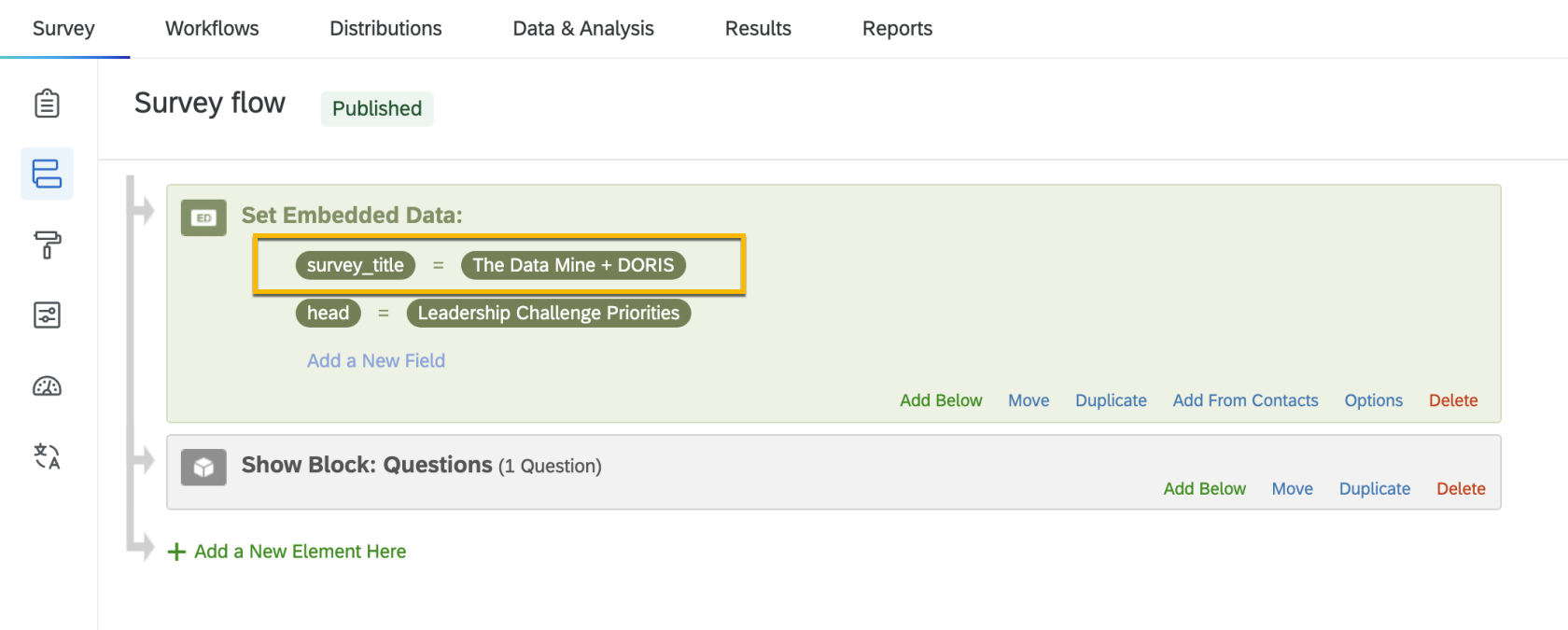Click Add a New Field link
The image size is (1568, 630).
[376, 360]
